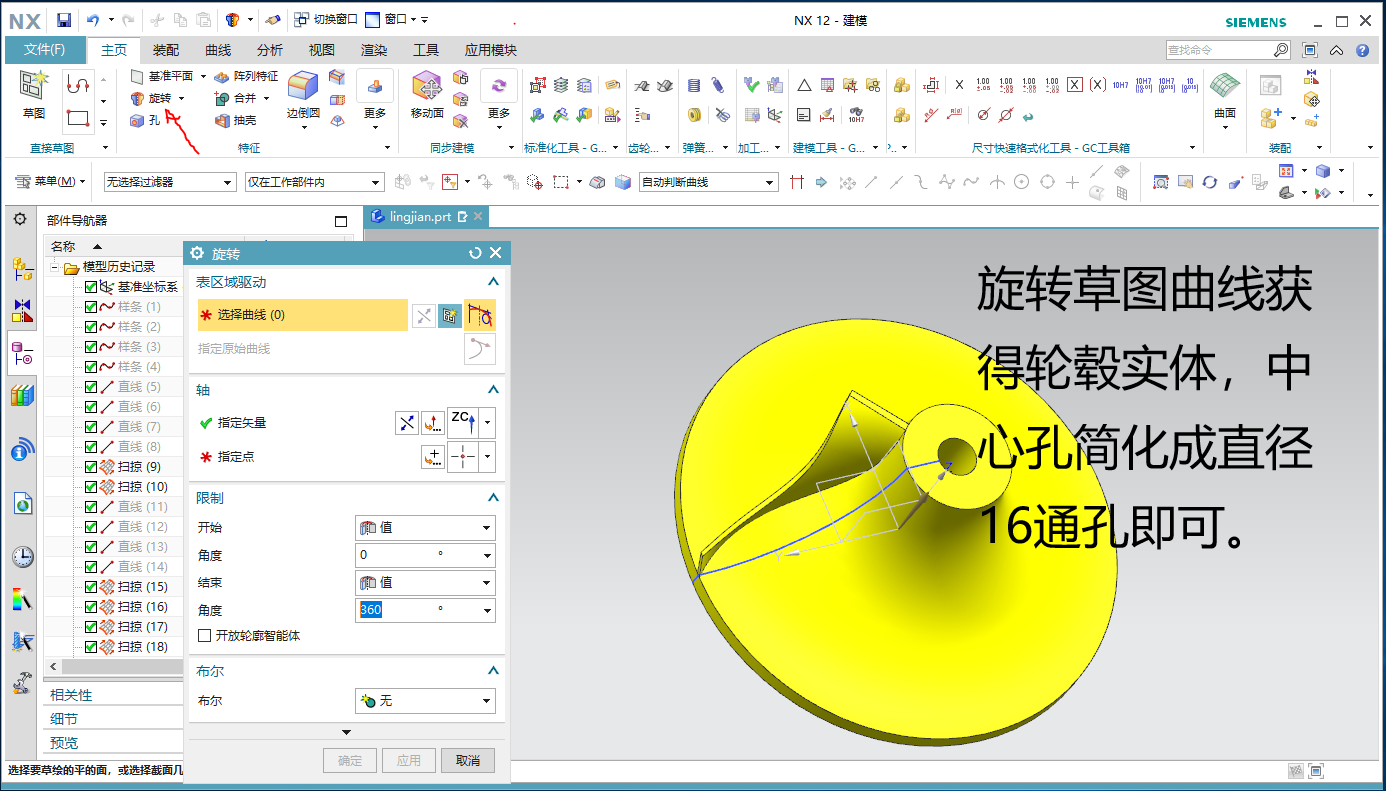1386x791 pixels.
Task: Open the Reuse Library books icon
Action: click(x=22, y=396)
